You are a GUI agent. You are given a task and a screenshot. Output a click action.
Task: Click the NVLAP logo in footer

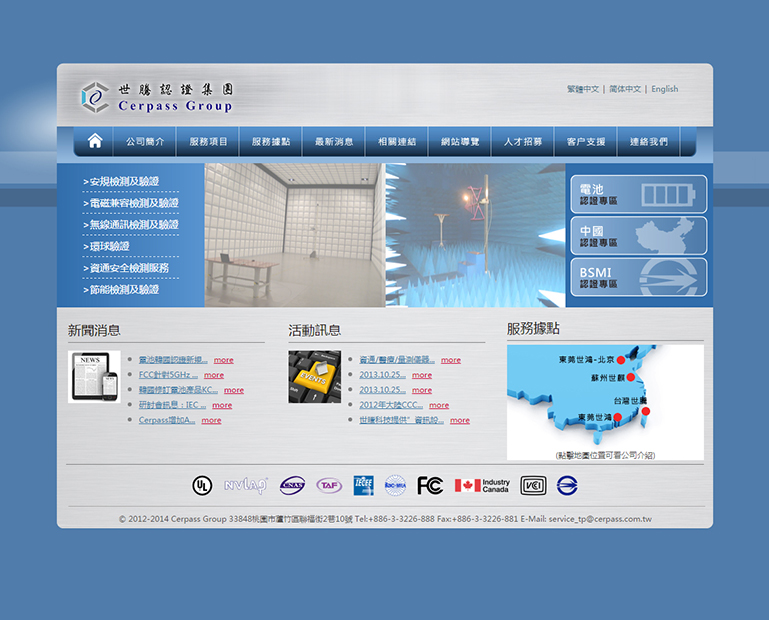click(x=246, y=486)
